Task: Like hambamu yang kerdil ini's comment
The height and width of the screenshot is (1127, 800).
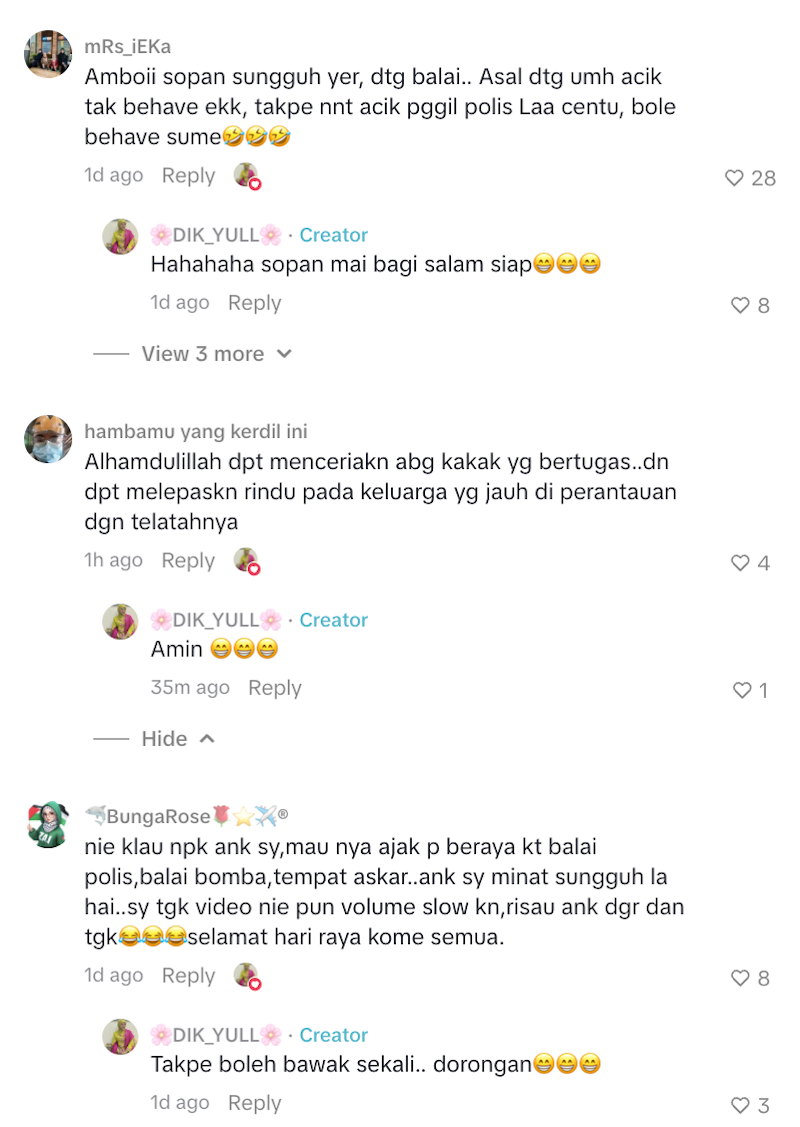Action: tap(740, 563)
